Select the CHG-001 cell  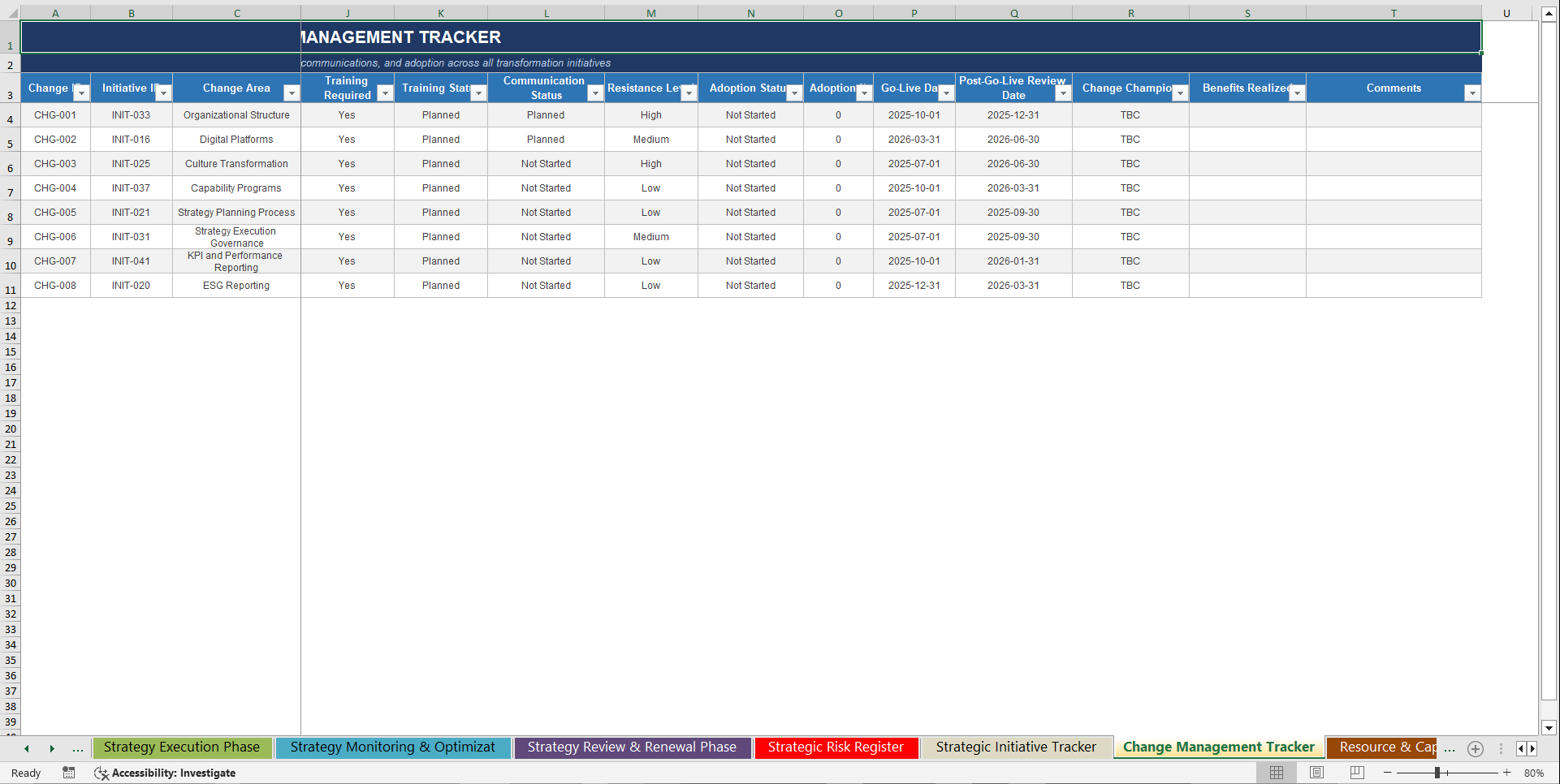click(55, 115)
